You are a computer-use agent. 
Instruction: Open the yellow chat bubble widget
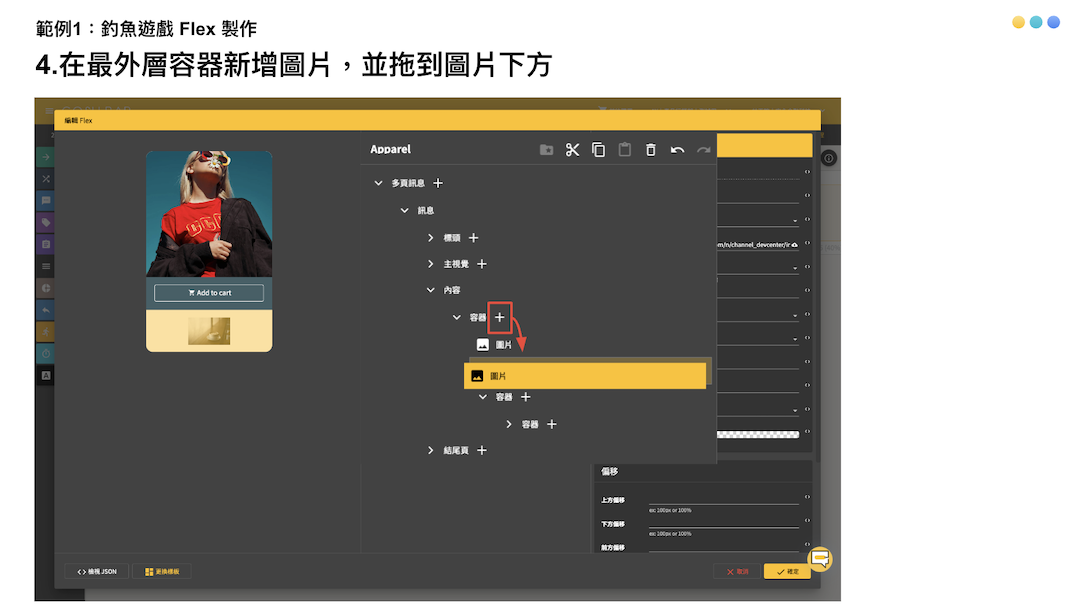click(x=820, y=558)
